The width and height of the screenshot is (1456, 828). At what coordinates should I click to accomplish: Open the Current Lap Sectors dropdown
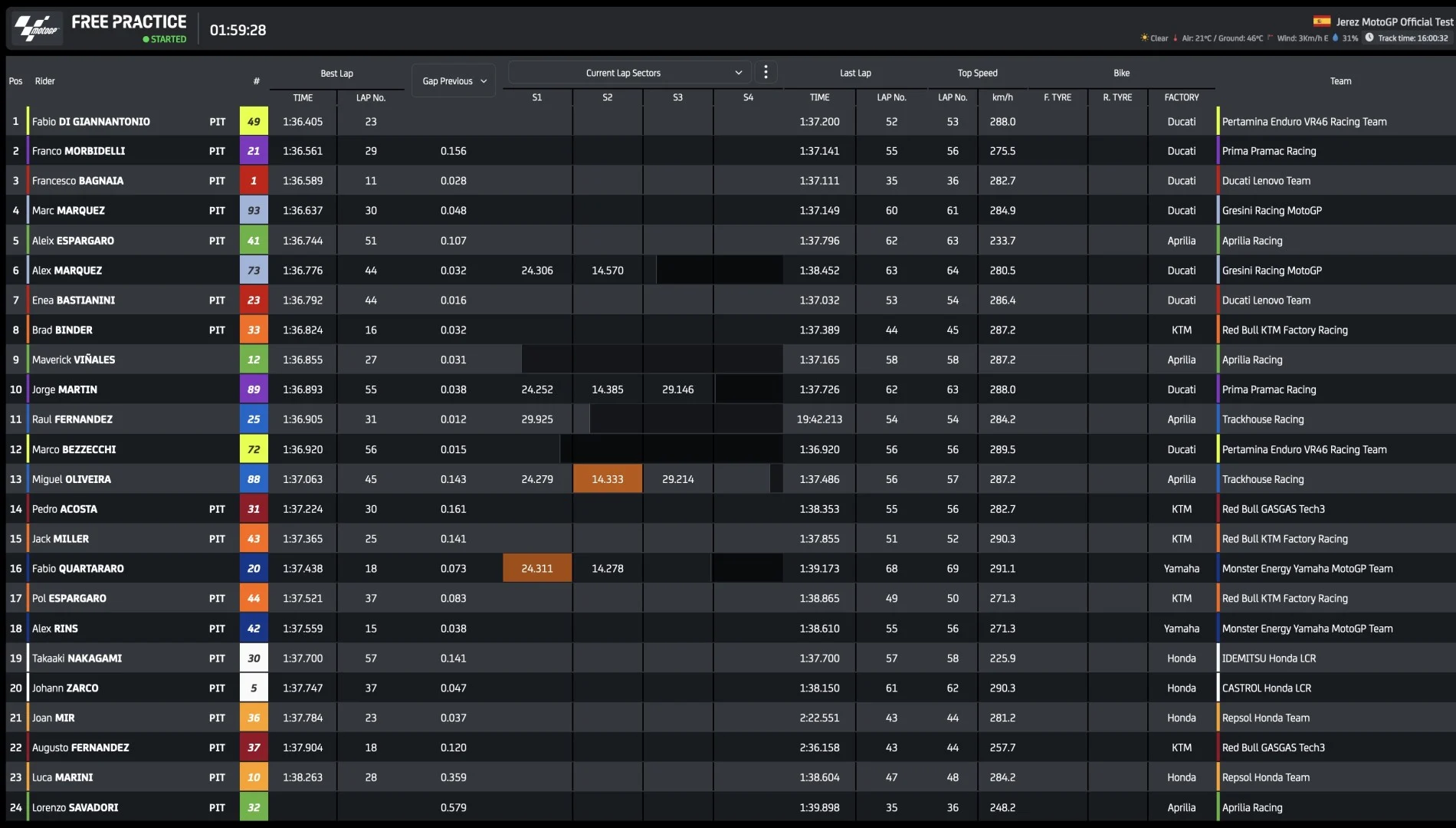629,73
